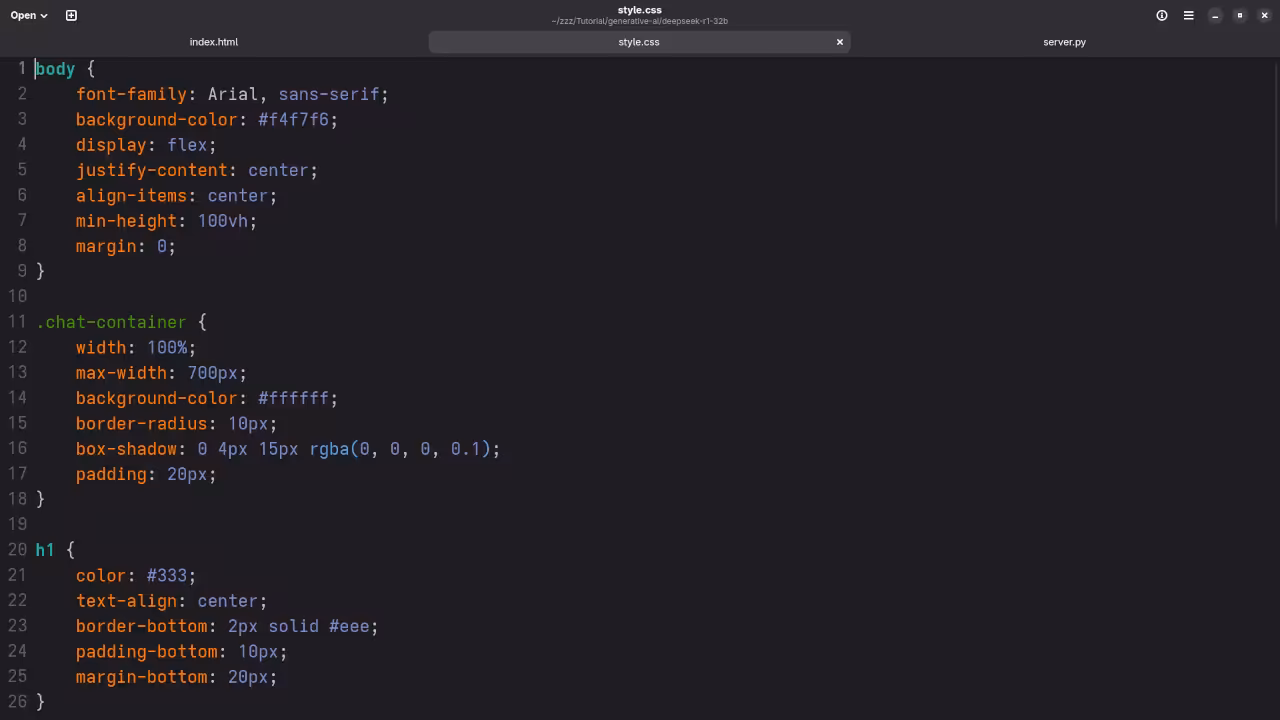
Task: Click the box-shadow property
Action: [127, 449]
